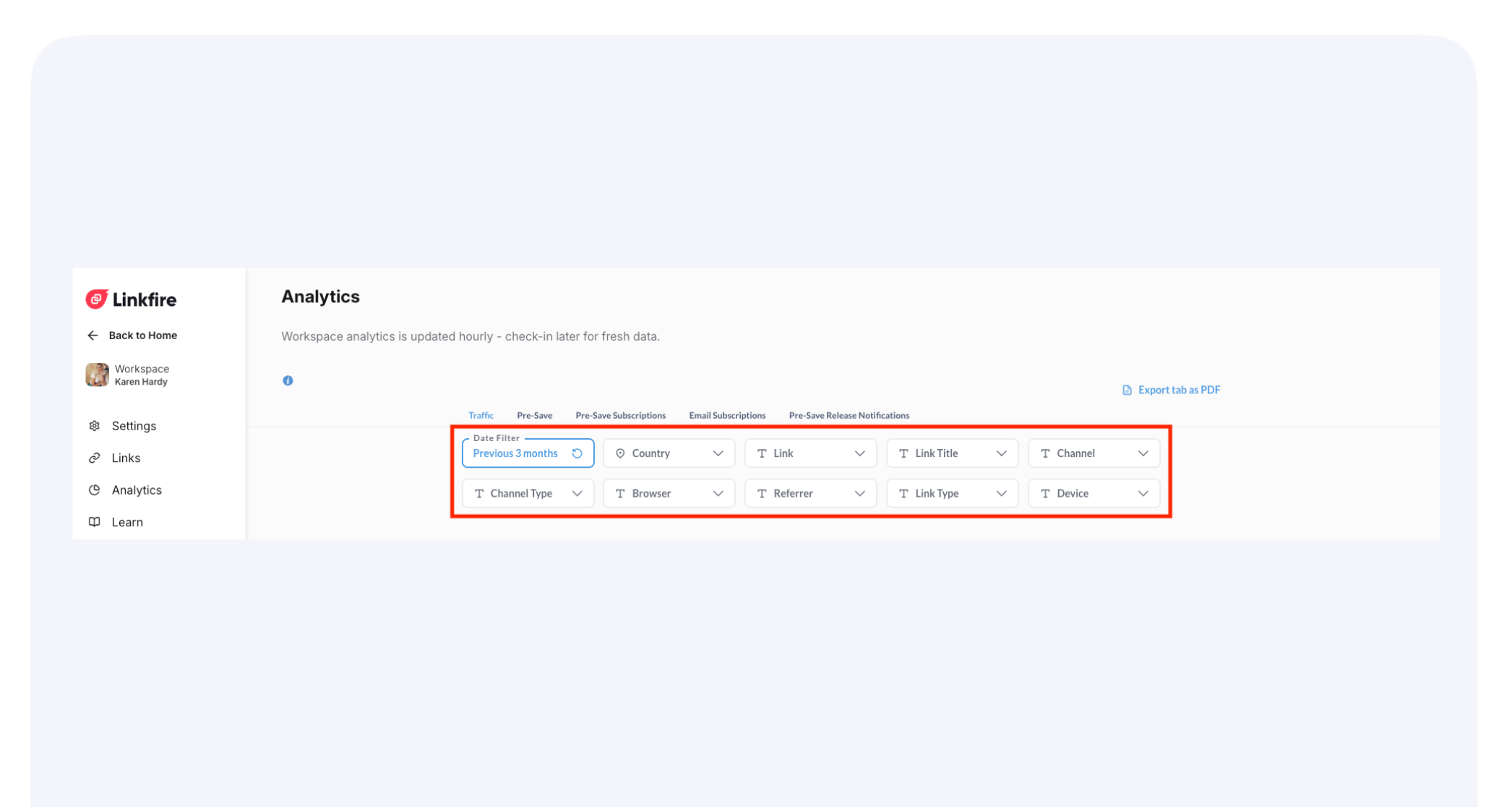Screen dimensions: 1512x807
Task: Click the Export PDF document icon
Action: (1127, 390)
